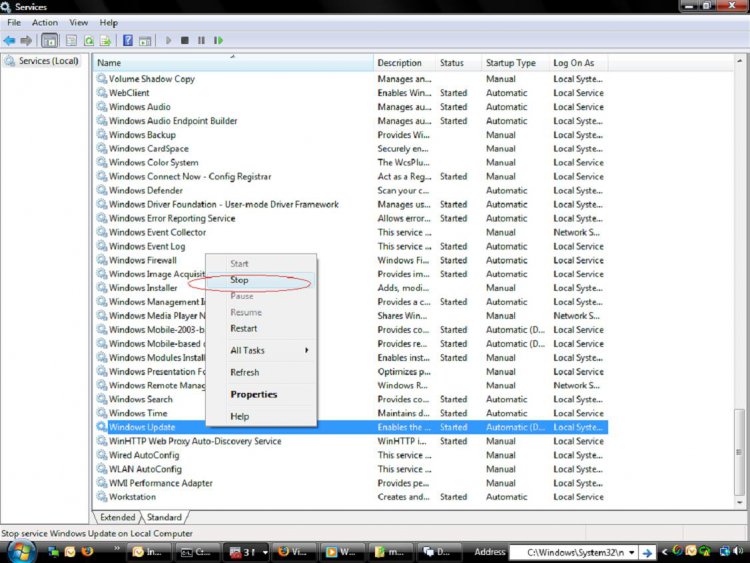
Task: Open the Action menu
Action: coord(45,22)
